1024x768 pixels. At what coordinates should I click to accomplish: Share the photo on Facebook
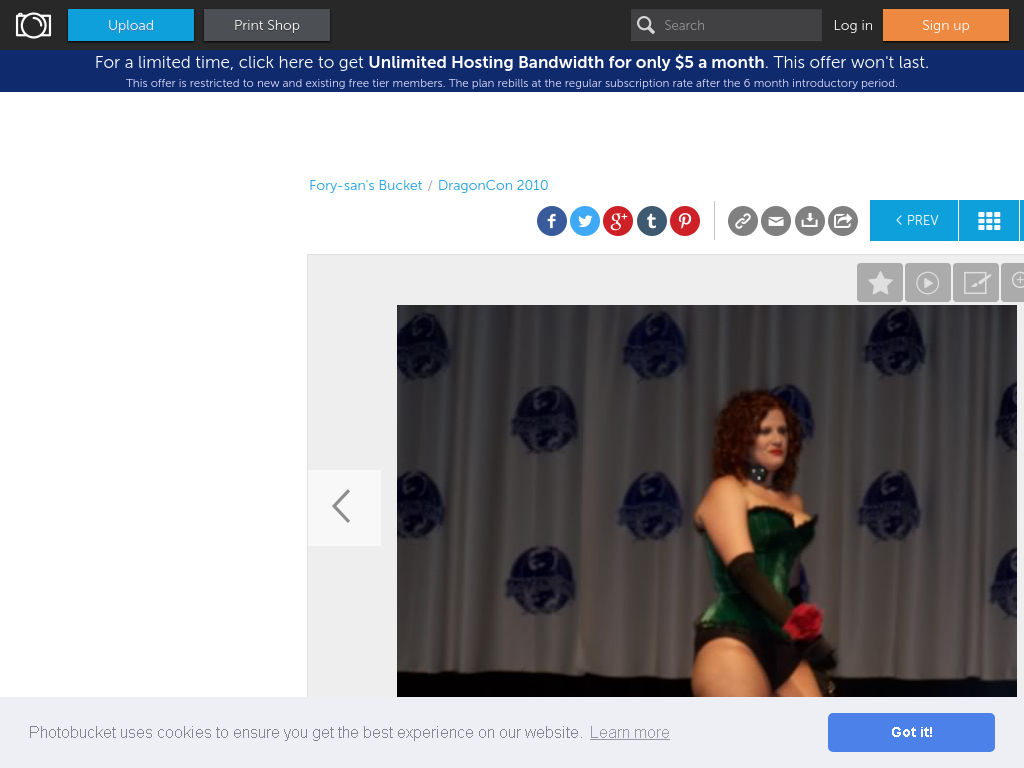(552, 221)
